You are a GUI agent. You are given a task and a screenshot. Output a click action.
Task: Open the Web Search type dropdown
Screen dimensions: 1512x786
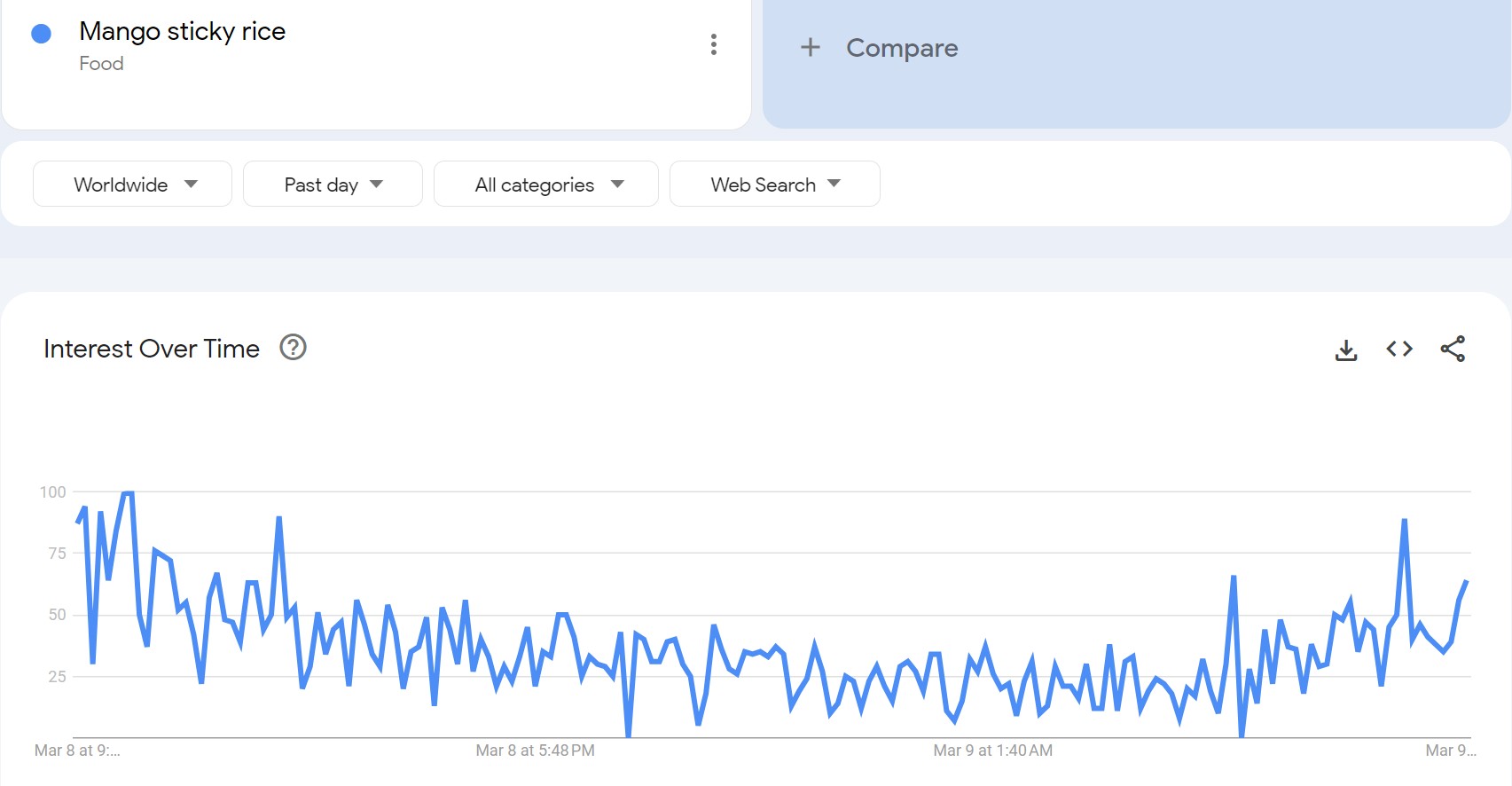(x=774, y=185)
